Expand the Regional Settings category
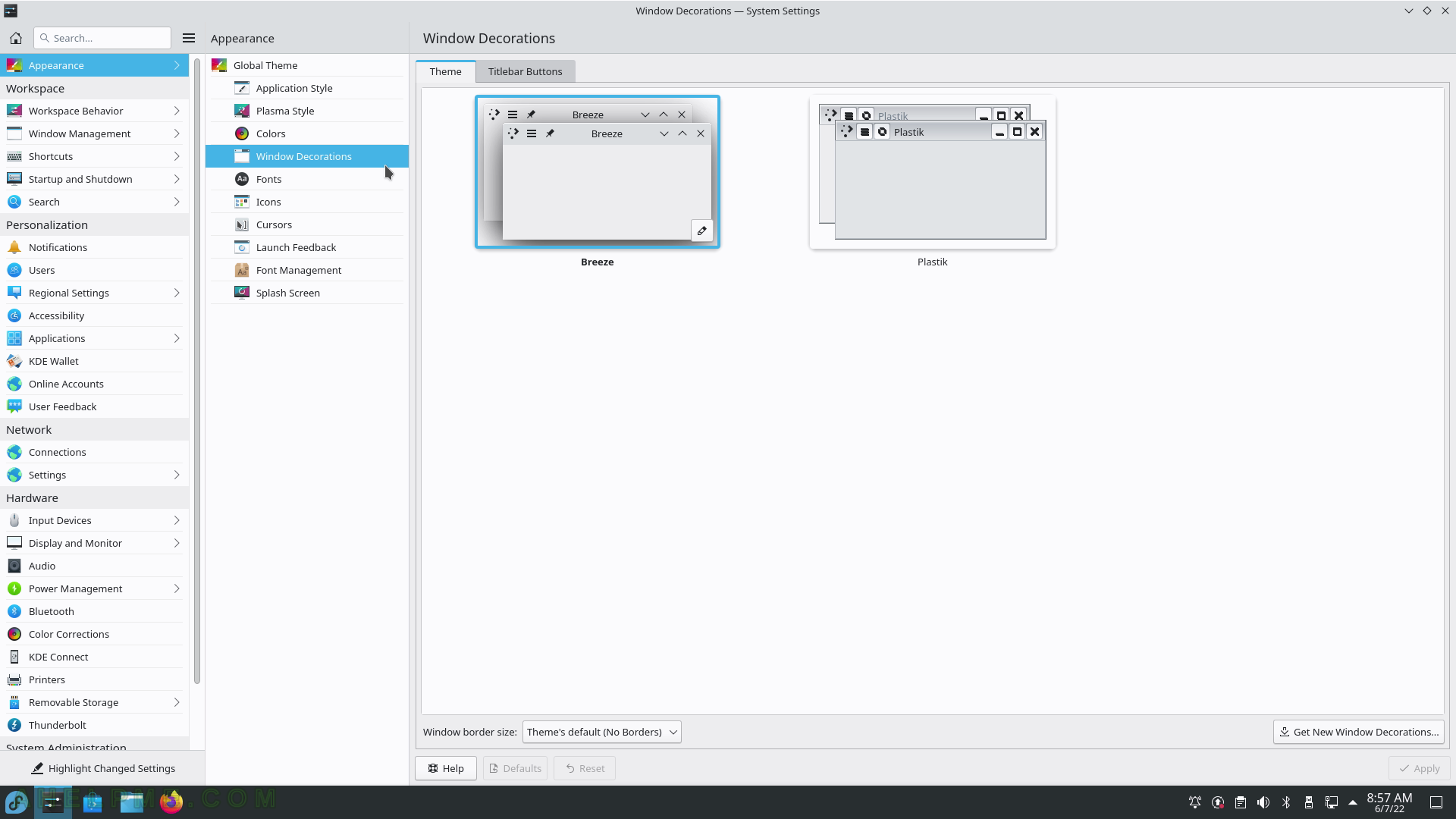 [94, 293]
